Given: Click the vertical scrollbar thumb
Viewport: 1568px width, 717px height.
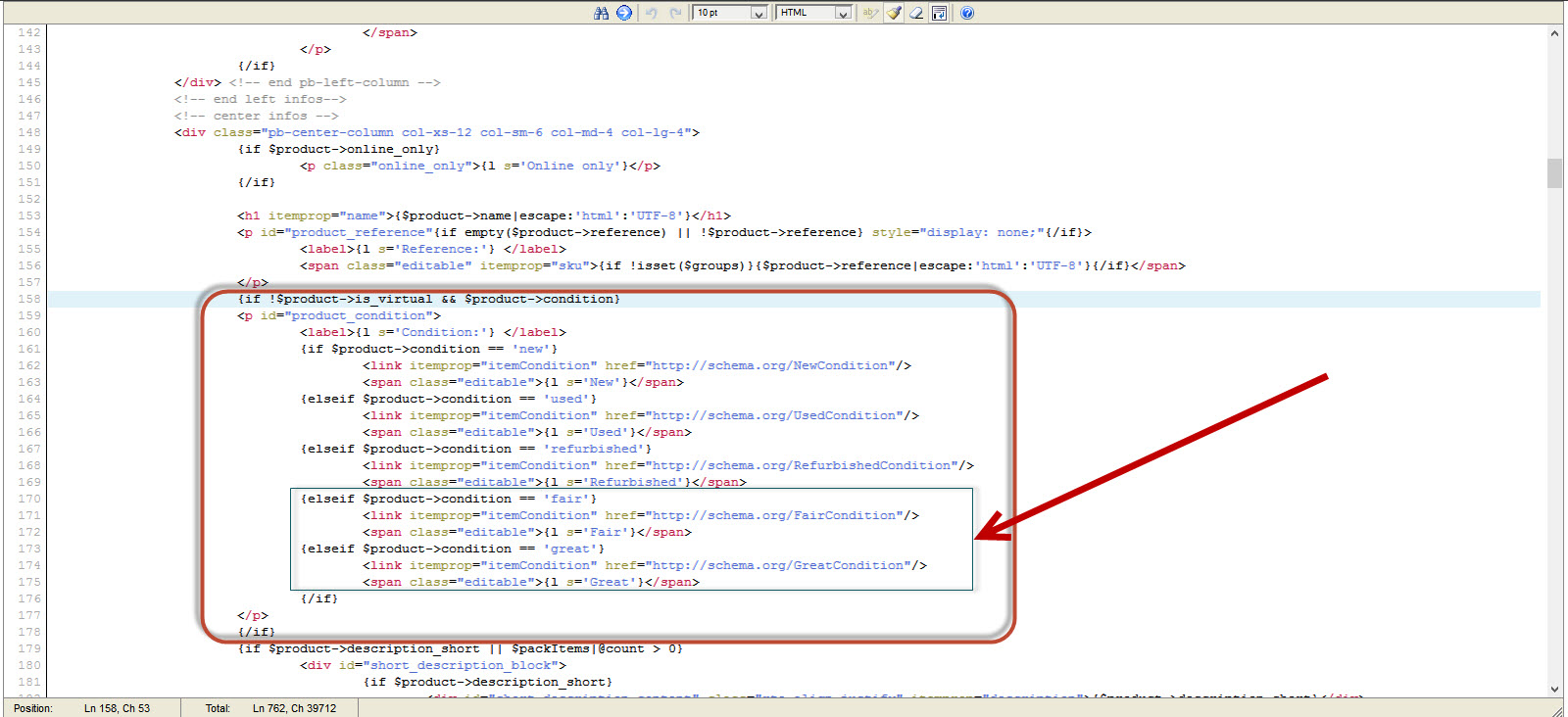Looking at the screenshot, I should [1555, 172].
